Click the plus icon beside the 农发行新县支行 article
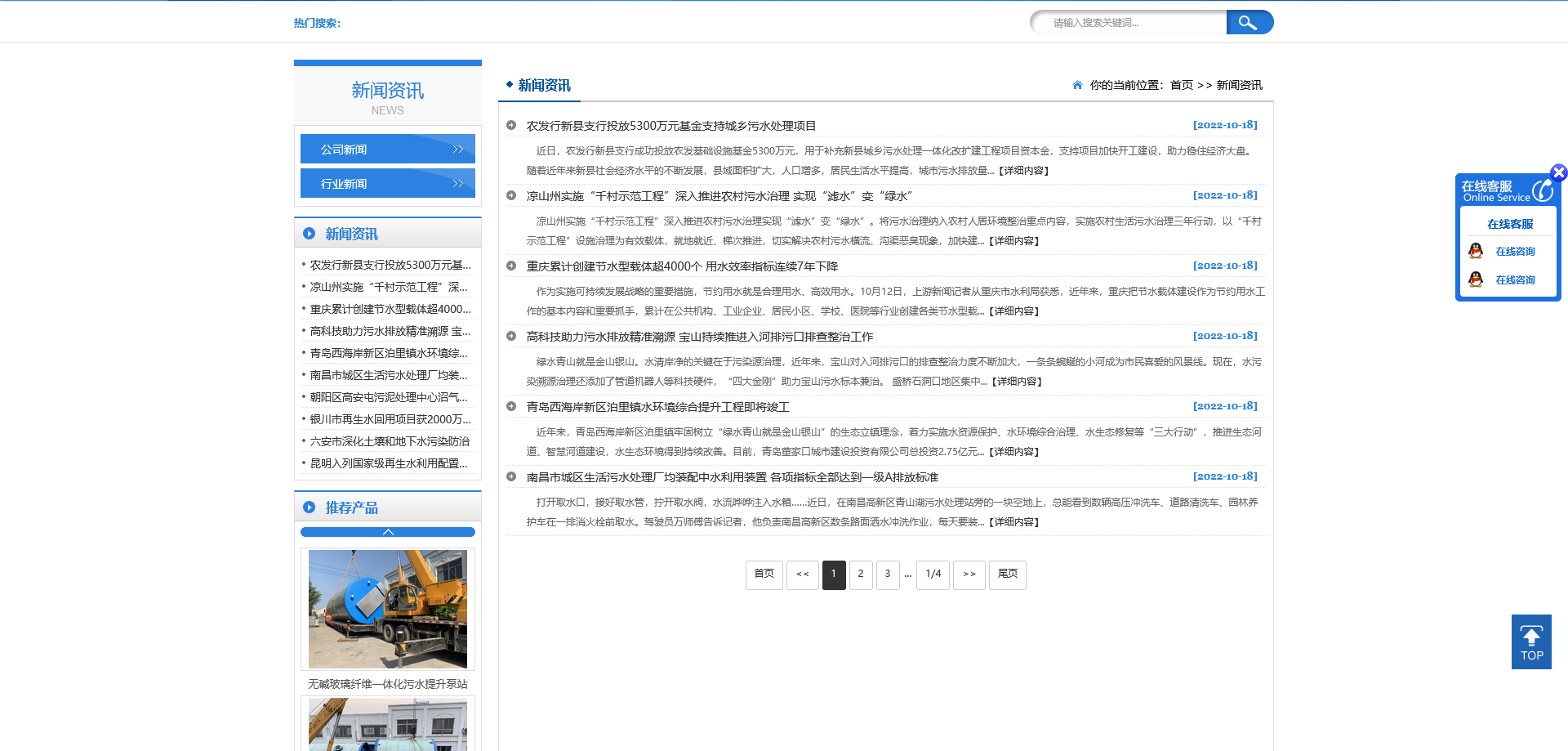 [x=513, y=125]
